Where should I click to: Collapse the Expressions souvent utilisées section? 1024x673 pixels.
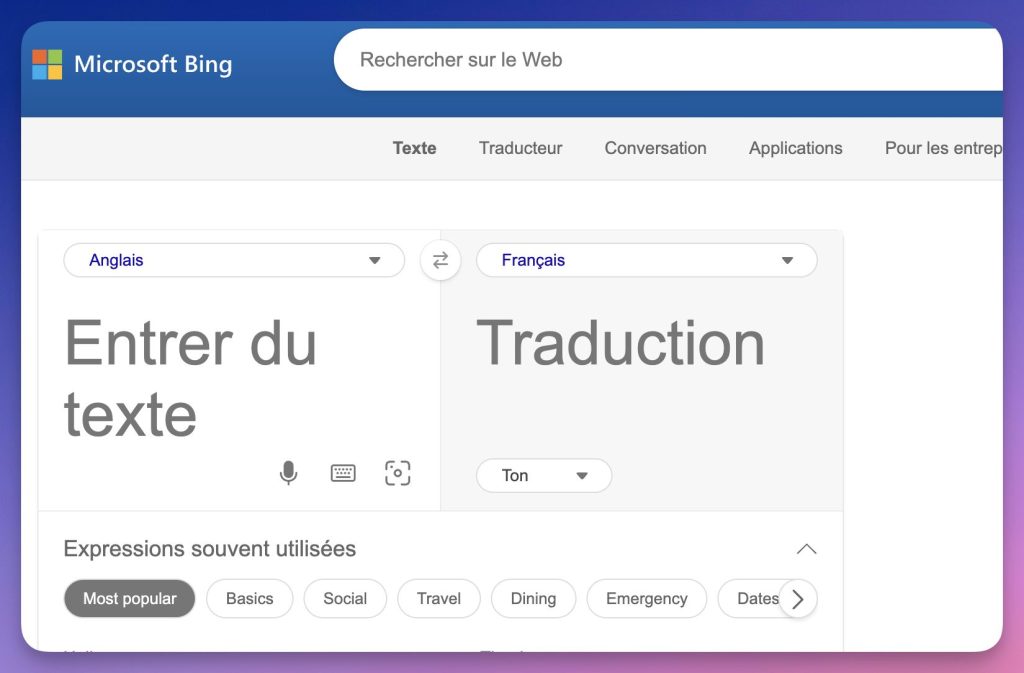pos(807,548)
